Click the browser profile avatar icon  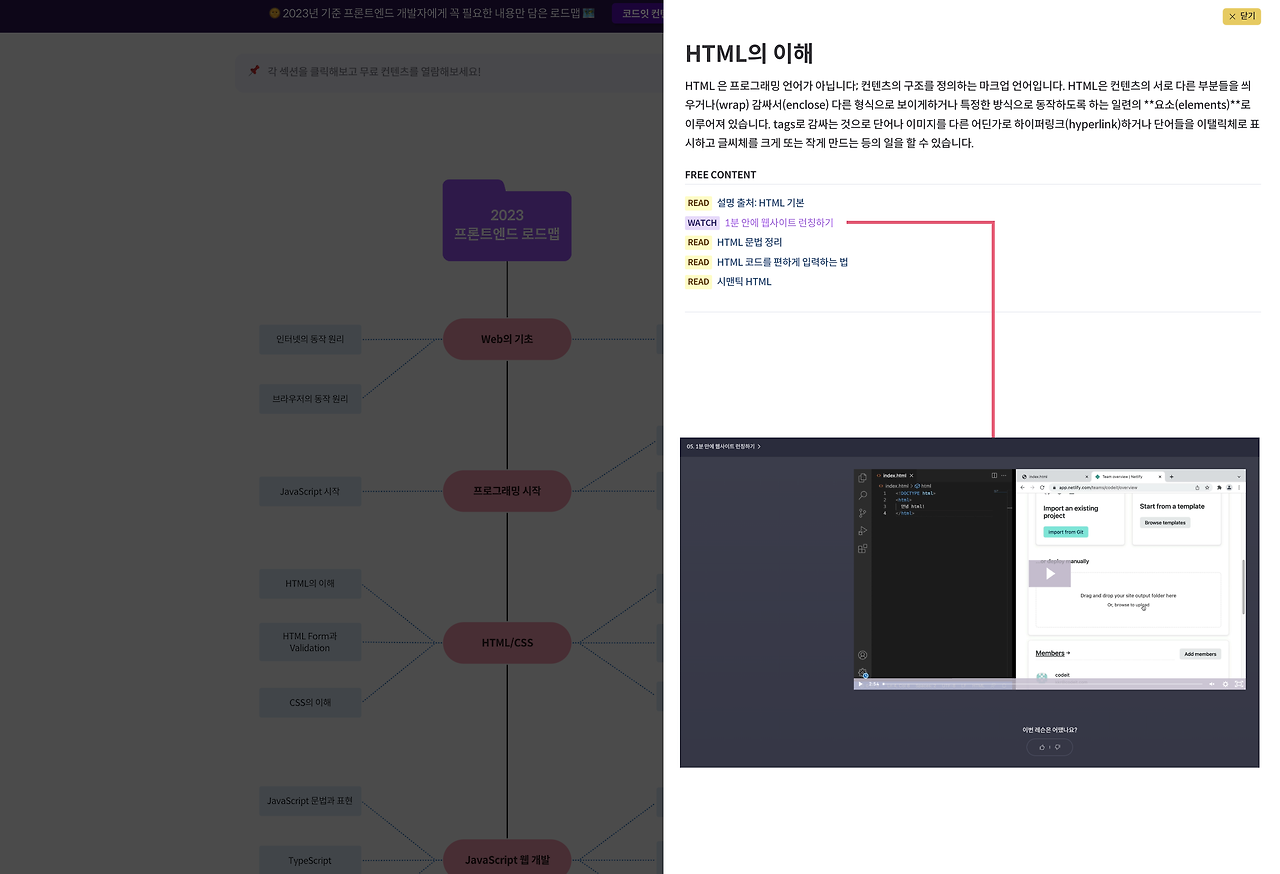1229,487
